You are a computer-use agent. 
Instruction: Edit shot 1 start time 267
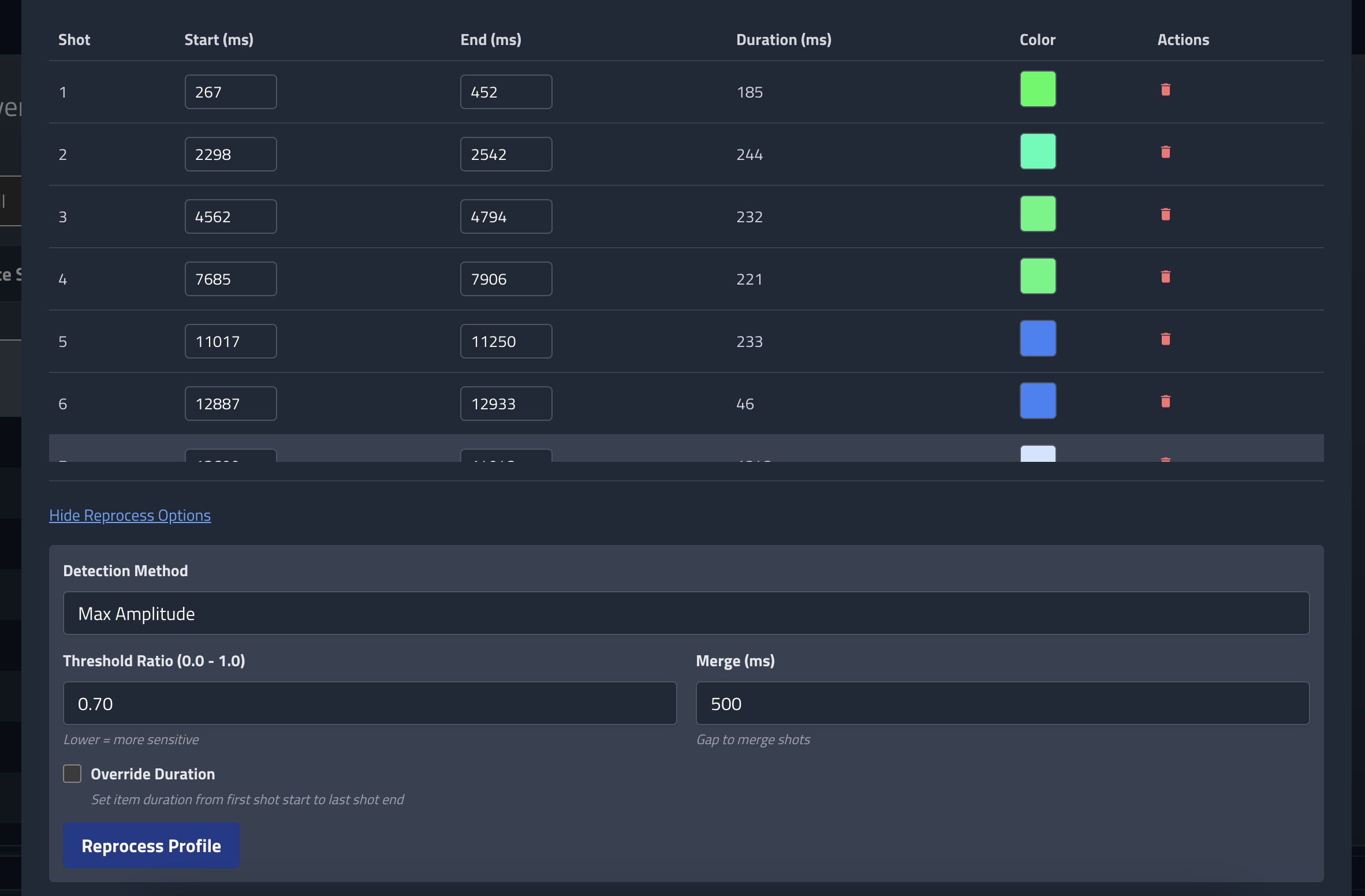(230, 92)
